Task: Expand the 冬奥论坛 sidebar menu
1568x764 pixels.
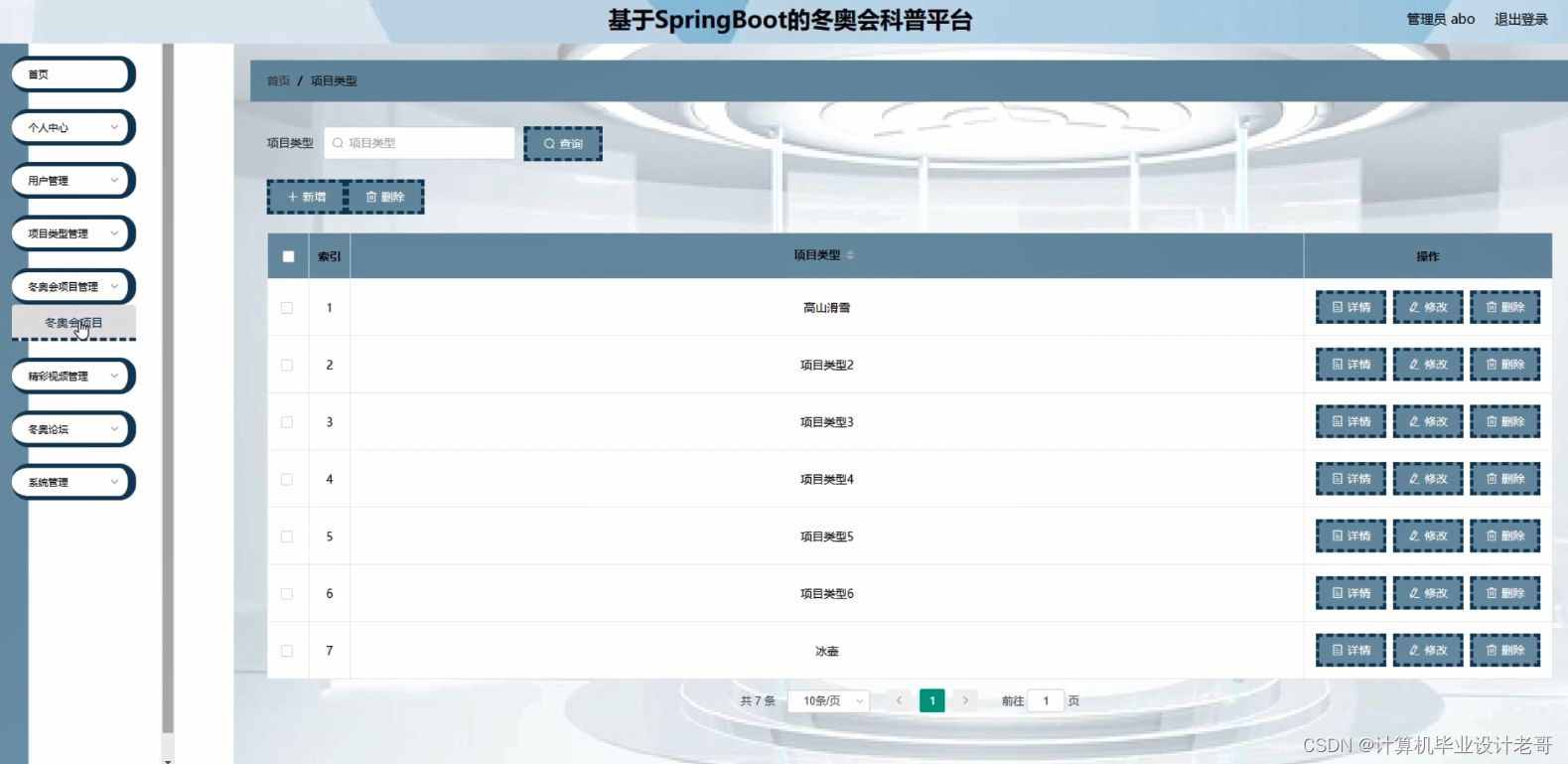Action: pos(73,429)
